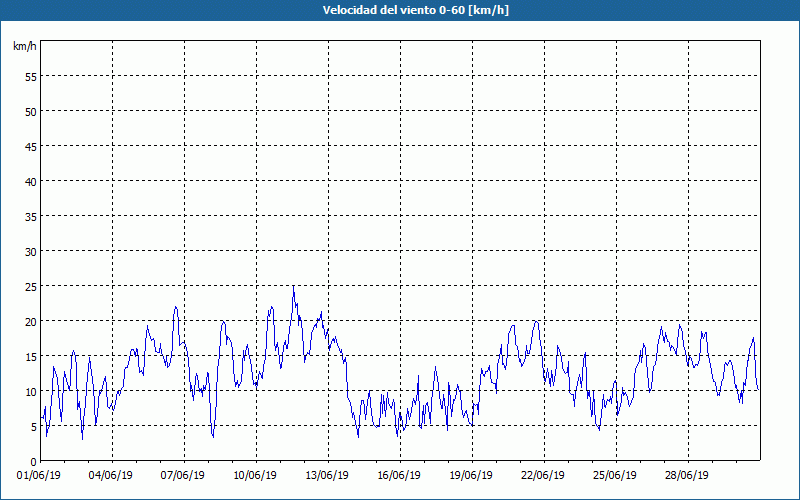Select the 40 y-axis label

(31, 182)
